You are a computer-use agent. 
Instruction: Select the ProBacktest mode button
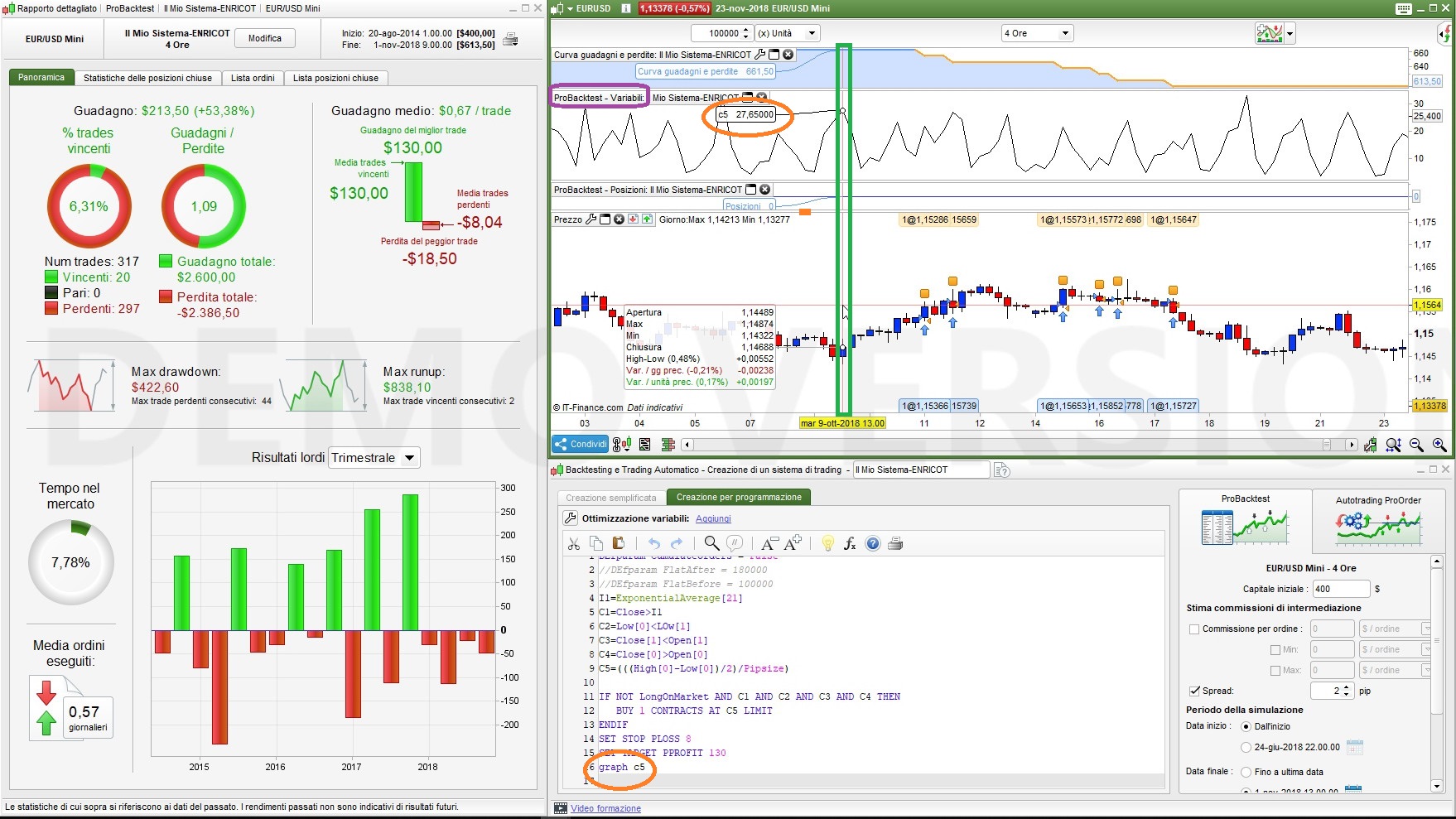[1245, 520]
